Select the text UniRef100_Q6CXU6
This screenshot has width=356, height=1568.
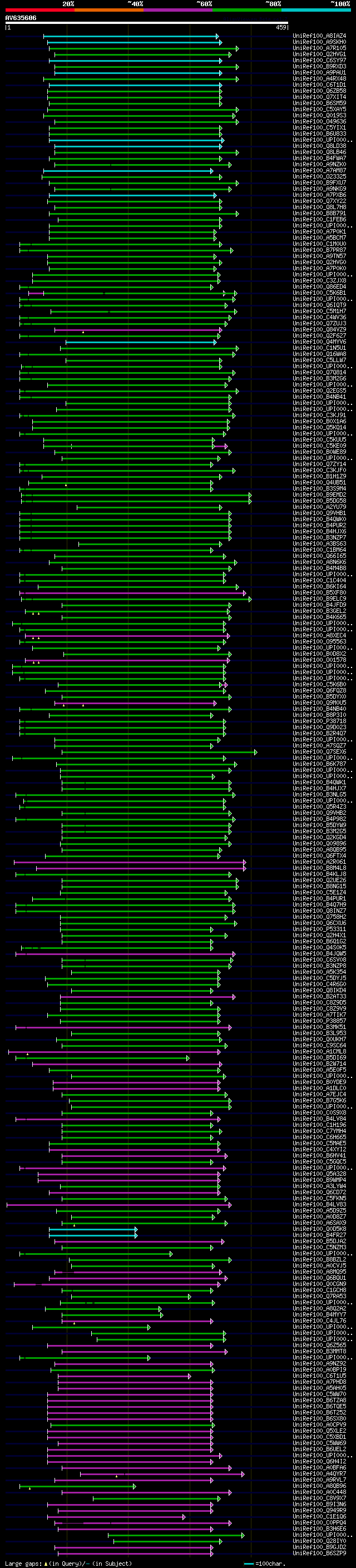click(x=319, y=923)
